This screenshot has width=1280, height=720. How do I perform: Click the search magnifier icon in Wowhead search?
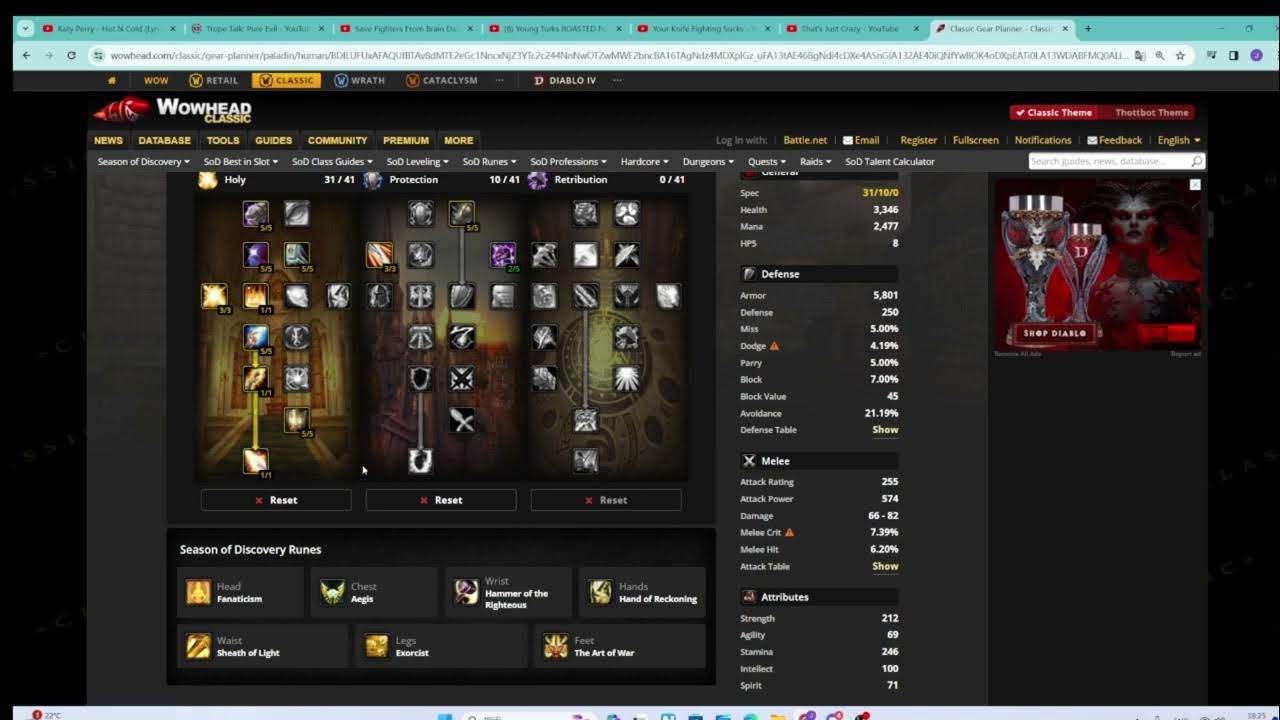pyautogui.click(x=1196, y=161)
